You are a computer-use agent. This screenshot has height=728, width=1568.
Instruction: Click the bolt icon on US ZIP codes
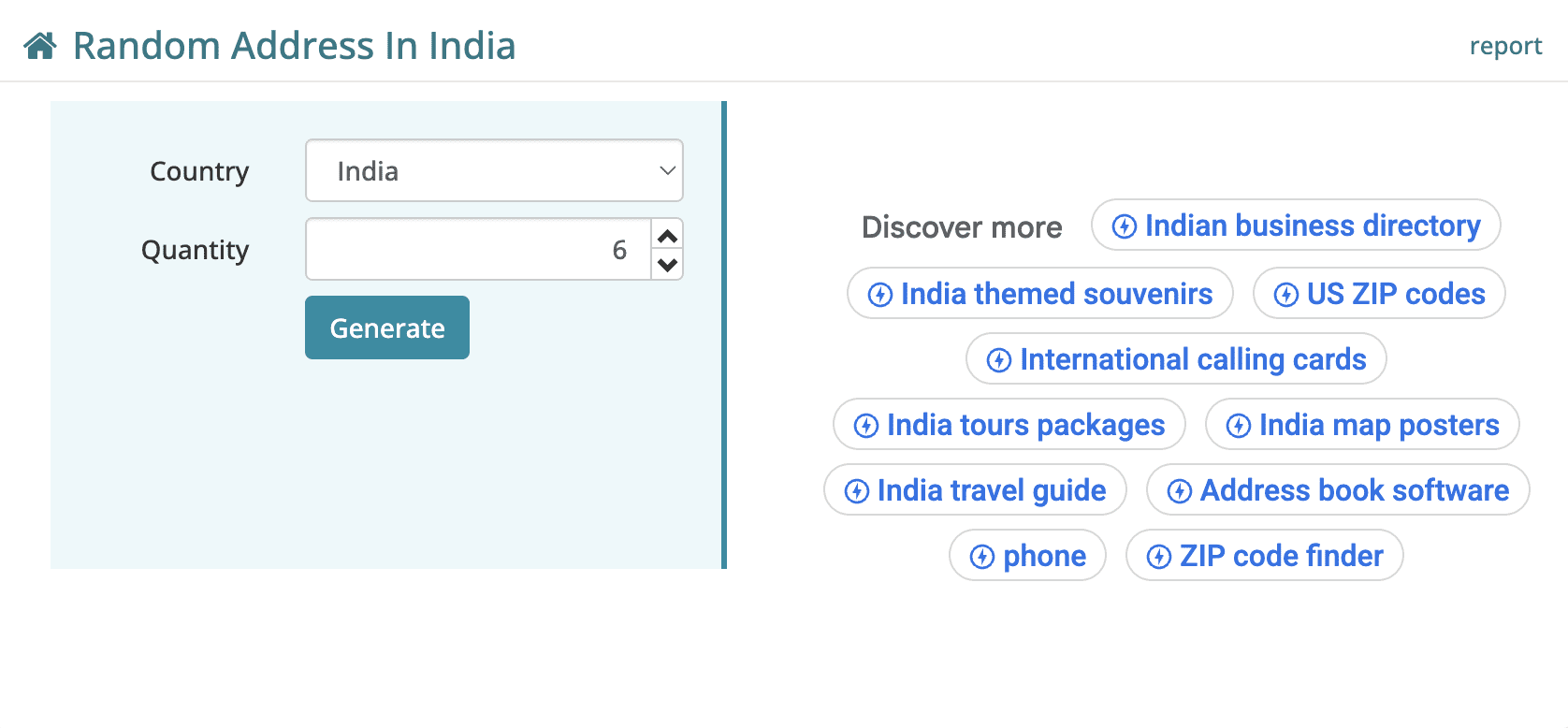(1285, 295)
